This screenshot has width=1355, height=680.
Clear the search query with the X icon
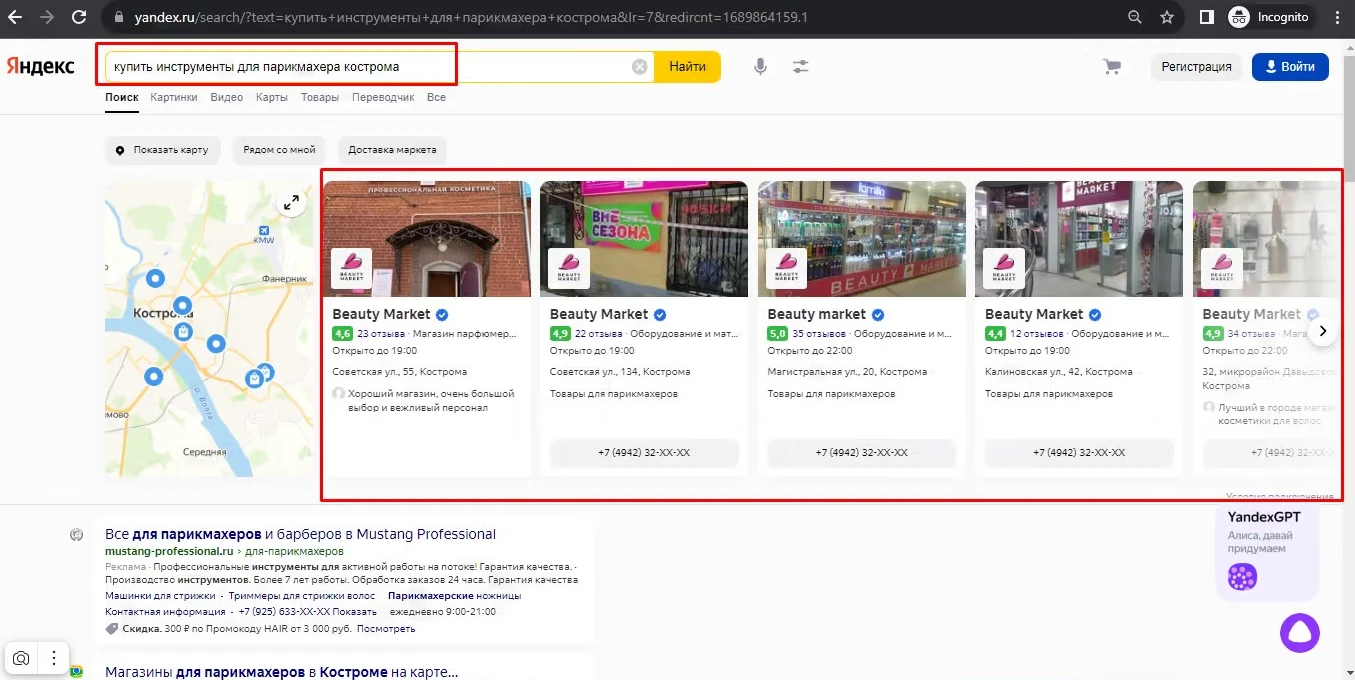pyautogui.click(x=640, y=67)
